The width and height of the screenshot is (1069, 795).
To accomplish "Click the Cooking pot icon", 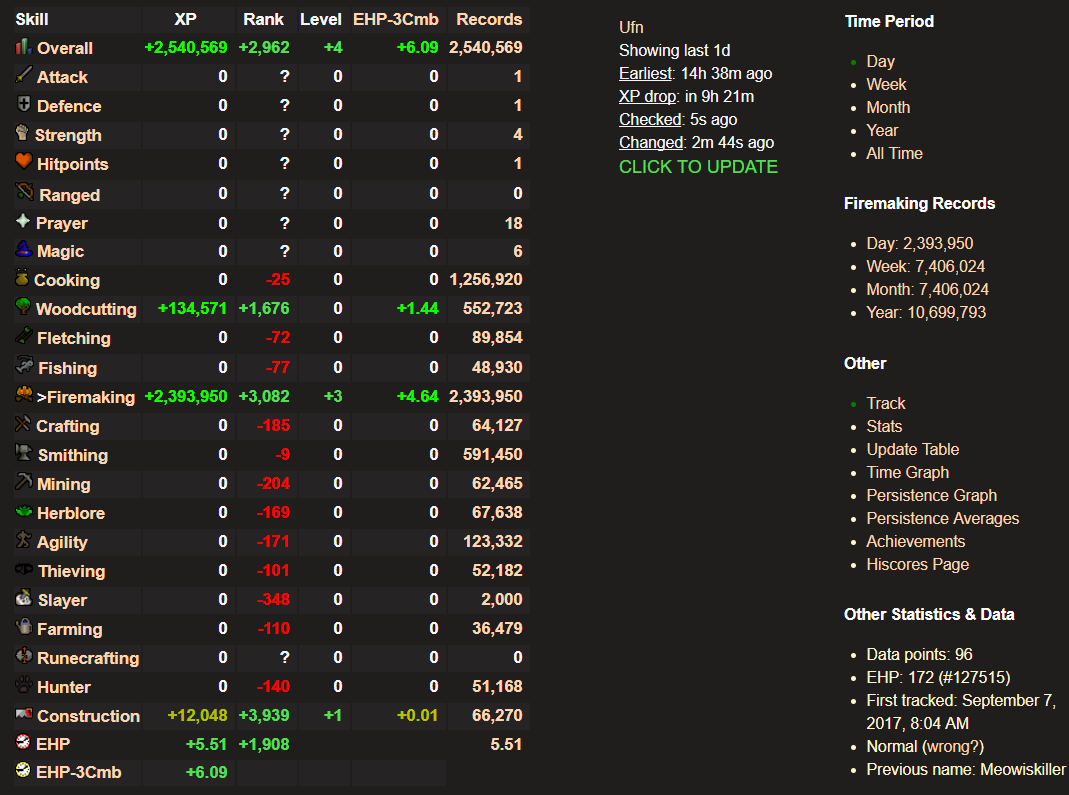I will (x=22, y=278).
